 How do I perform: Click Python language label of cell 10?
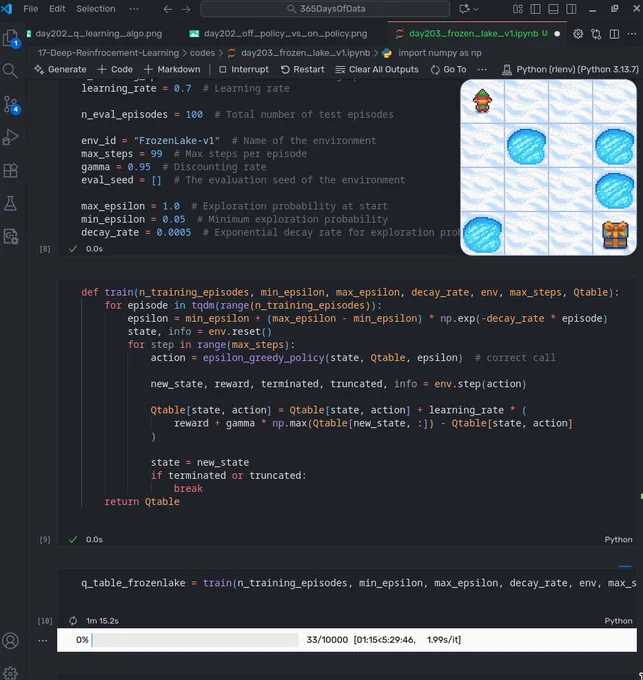tap(618, 621)
